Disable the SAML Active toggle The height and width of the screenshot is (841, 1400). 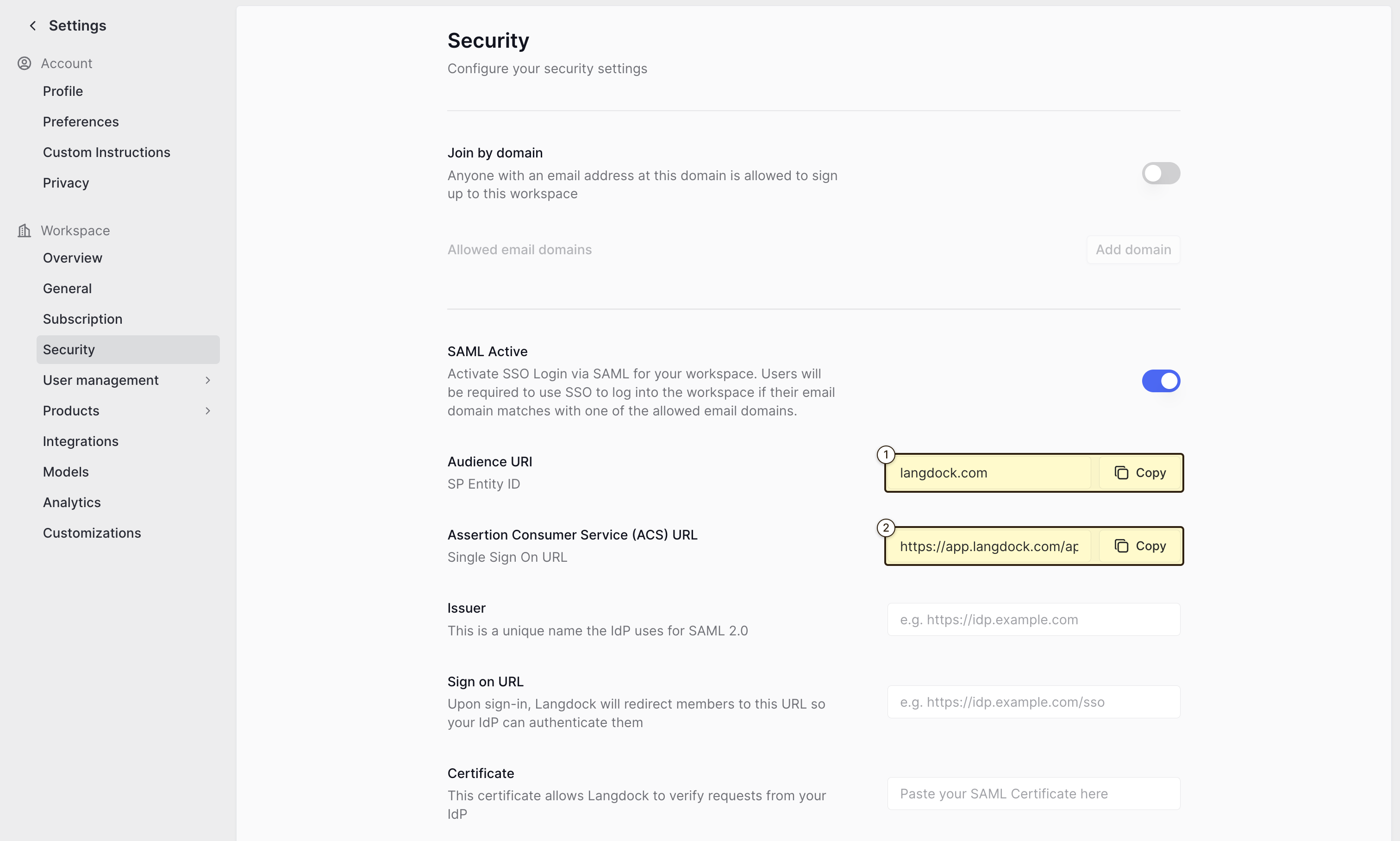click(x=1161, y=381)
